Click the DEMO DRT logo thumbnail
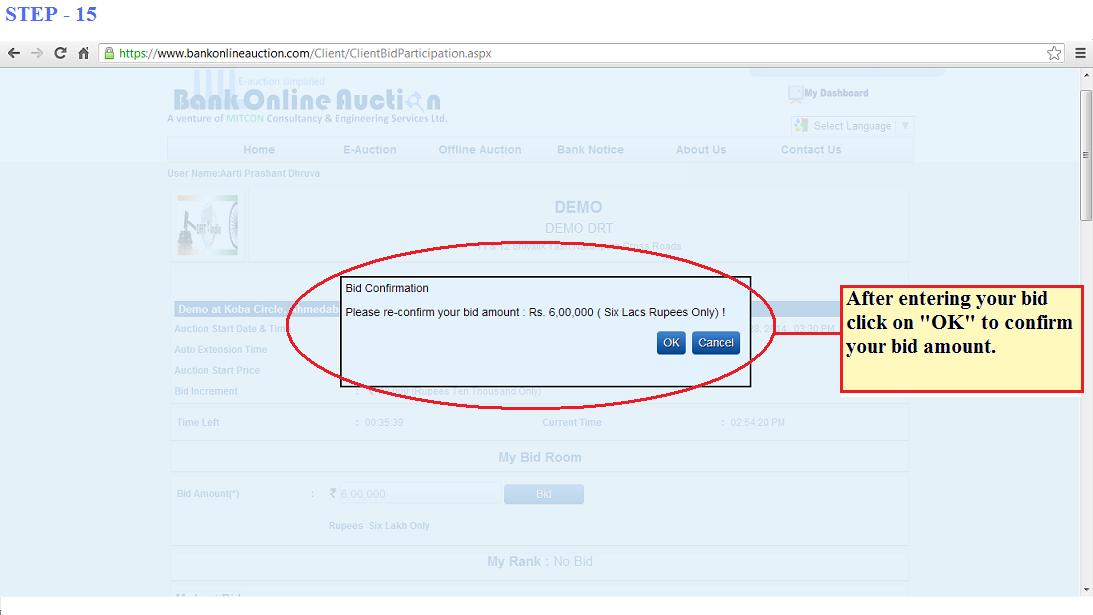 point(207,225)
